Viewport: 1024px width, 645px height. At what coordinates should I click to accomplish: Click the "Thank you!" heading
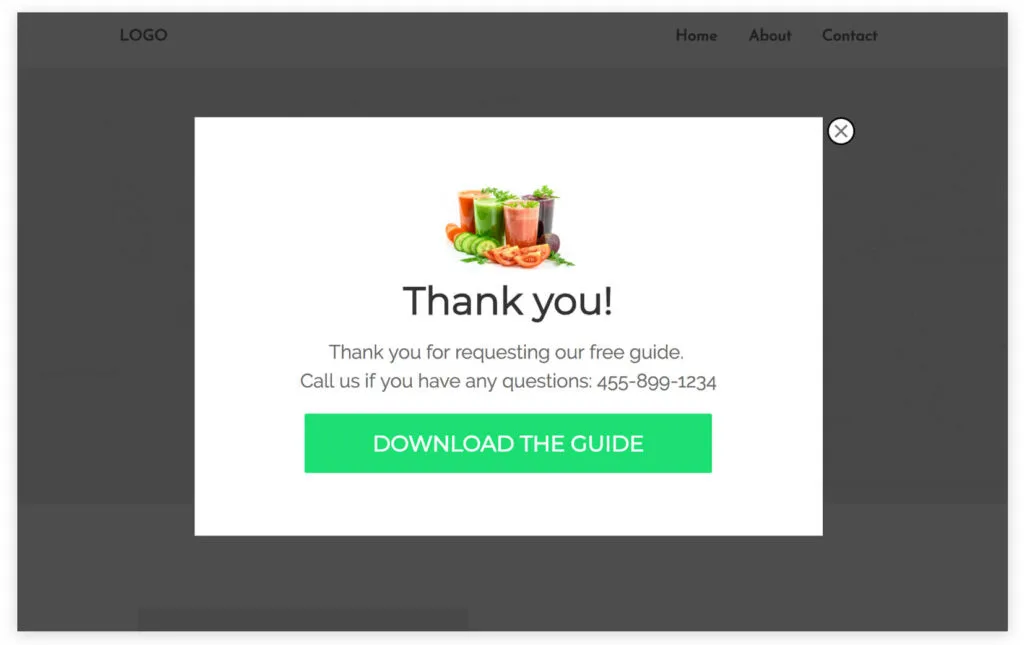click(x=507, y=302)
